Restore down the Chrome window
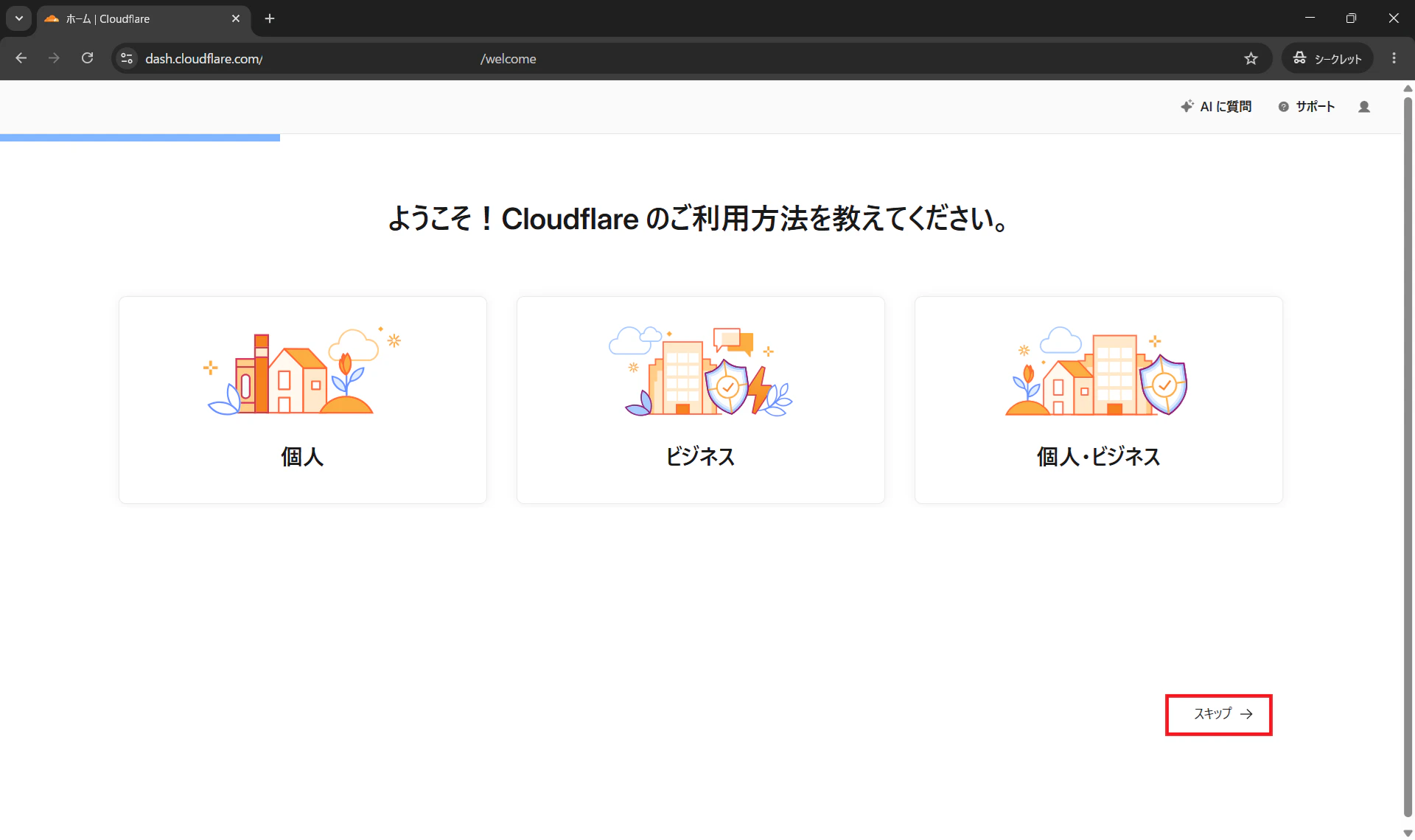Viewport: 1415px width, 840px height. (x=1351, y=18)
